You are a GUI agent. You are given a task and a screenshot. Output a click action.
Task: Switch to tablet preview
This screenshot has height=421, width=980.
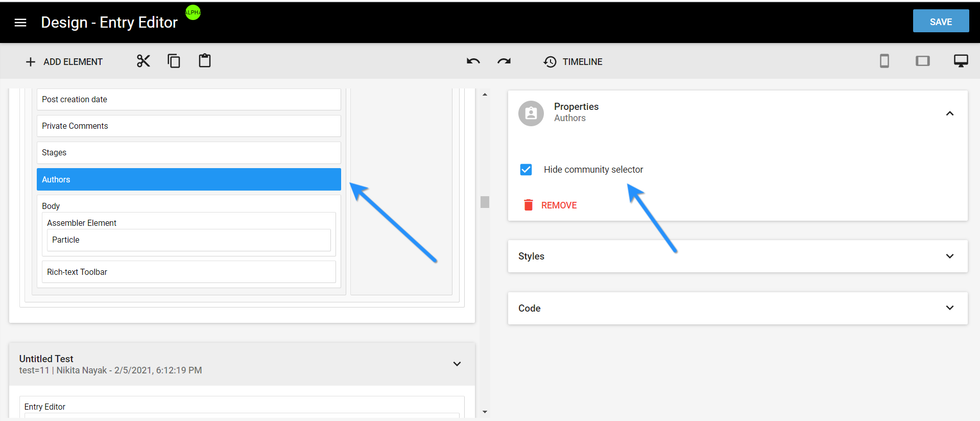click(922, 61)
